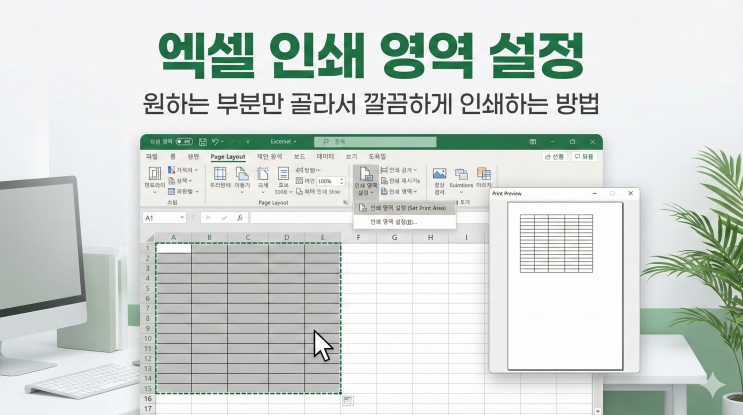This screenshot has height=415, width=743.
Task: Click the Quick Analysis icon below selection
Action: (x=348, y=401)
